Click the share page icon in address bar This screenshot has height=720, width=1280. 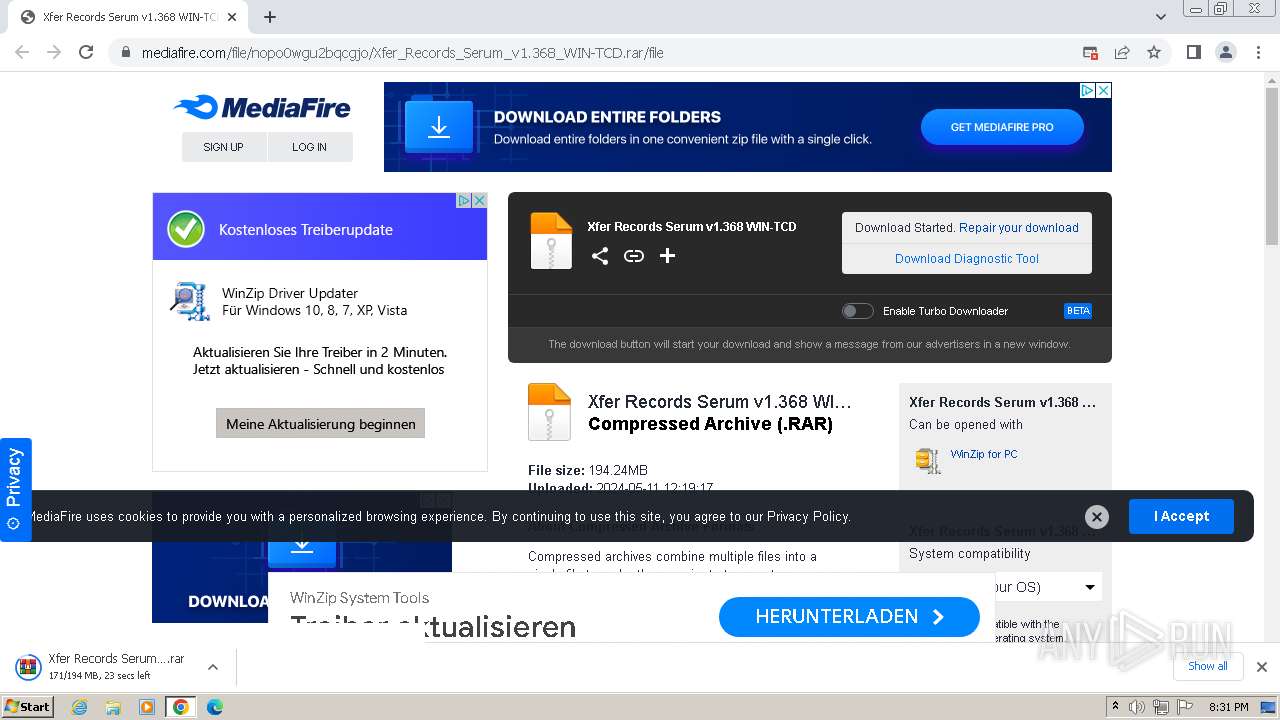(x=1122, y=52)
